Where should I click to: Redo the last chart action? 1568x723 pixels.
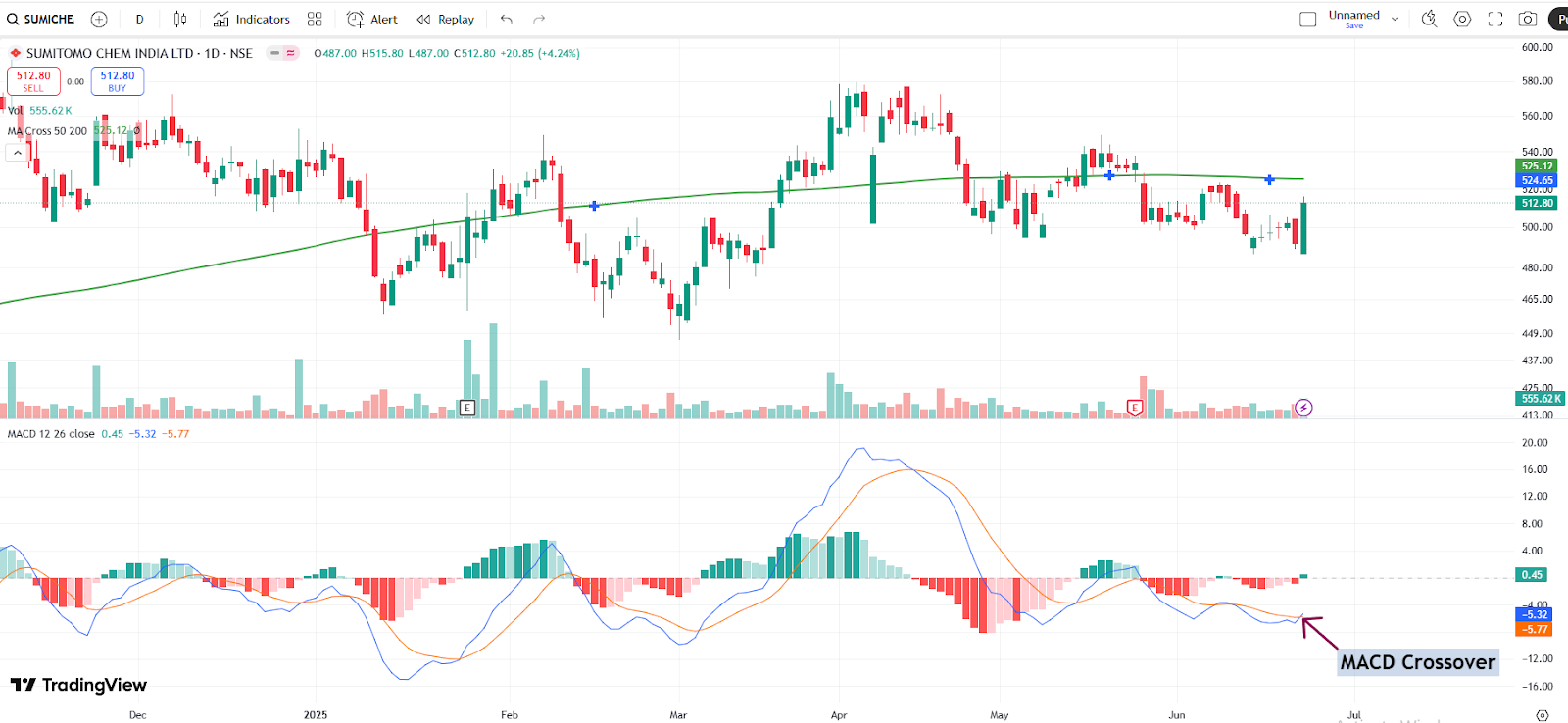tap(539, 19)
